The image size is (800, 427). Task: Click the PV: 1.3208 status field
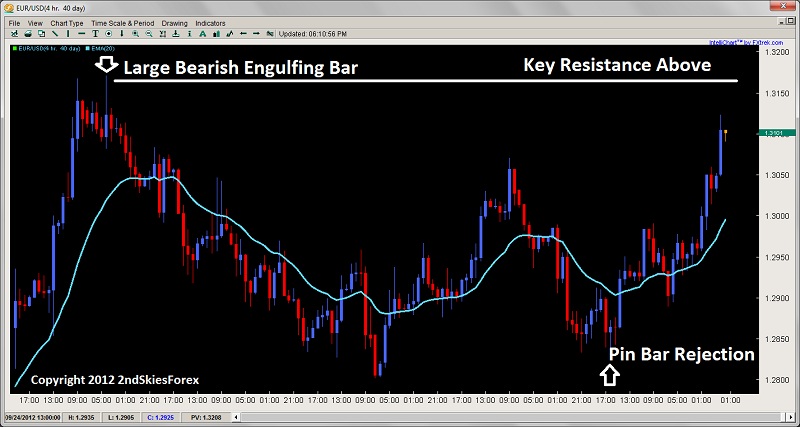point(206,417)
